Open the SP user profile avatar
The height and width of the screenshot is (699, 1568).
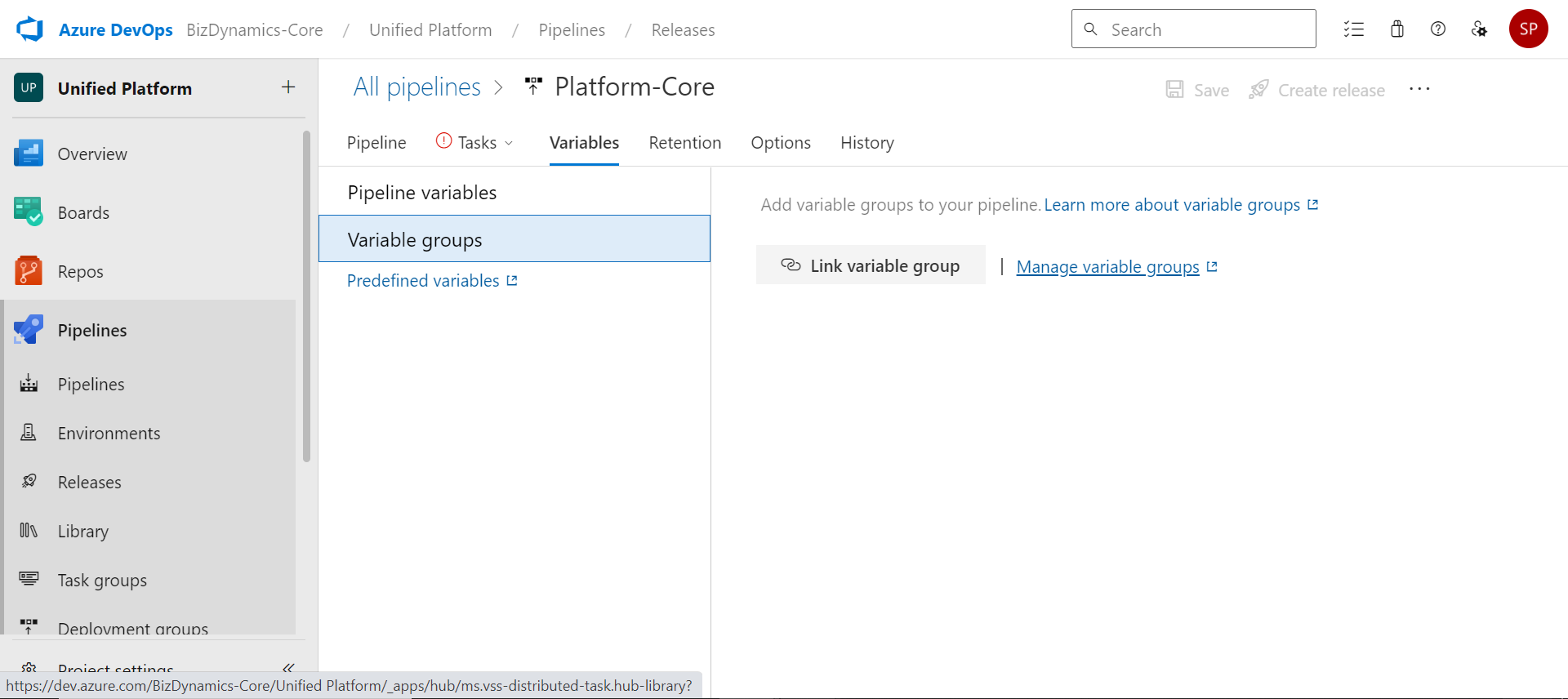1529,29
